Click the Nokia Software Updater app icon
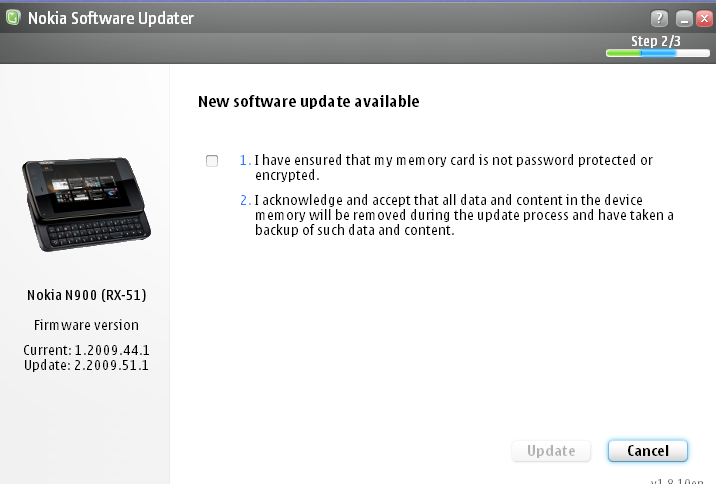This screenshot has width=716, height=484. (x=13, y=18)
